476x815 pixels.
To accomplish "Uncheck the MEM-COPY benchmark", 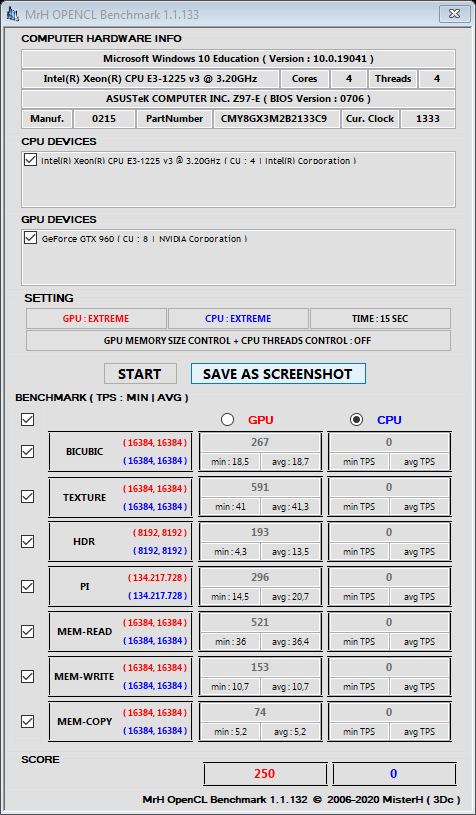I will pyautogui.click(x=28, y=721).
